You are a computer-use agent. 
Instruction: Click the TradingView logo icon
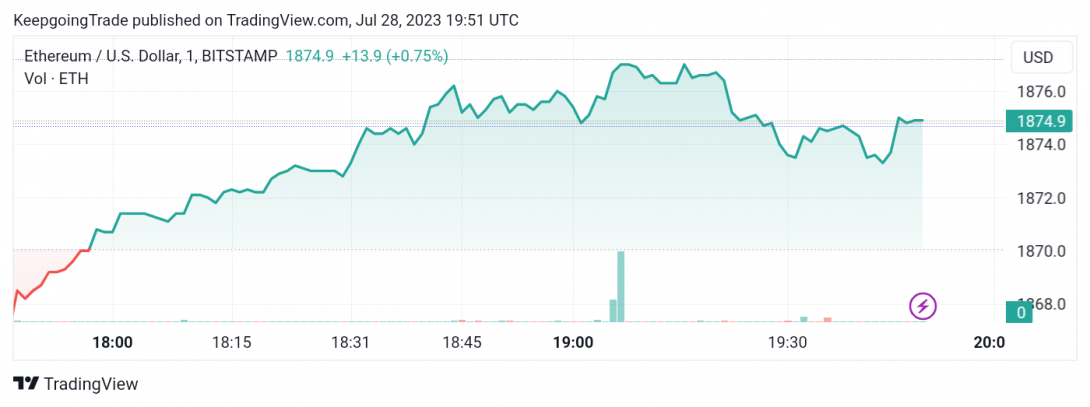(x=26, y=383)
